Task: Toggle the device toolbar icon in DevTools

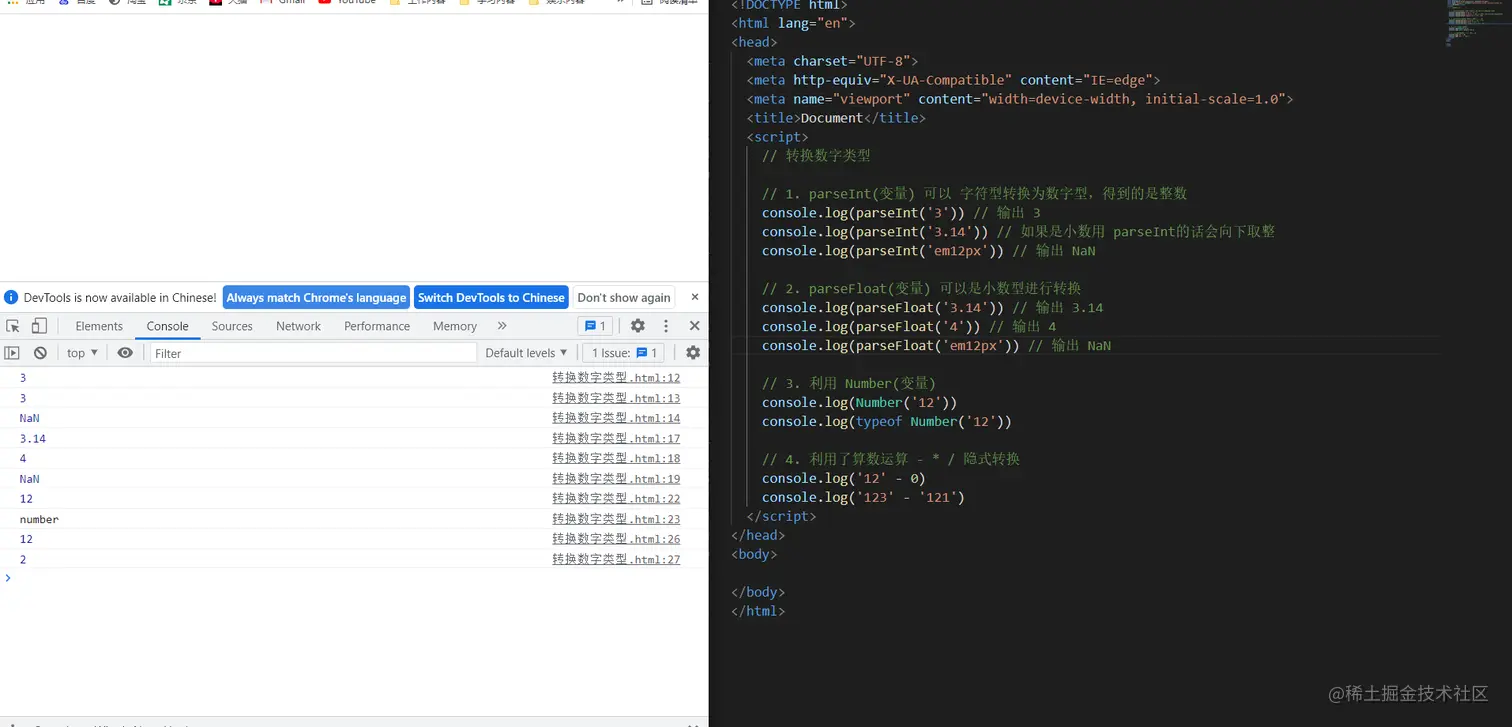Action: point(39,326)
